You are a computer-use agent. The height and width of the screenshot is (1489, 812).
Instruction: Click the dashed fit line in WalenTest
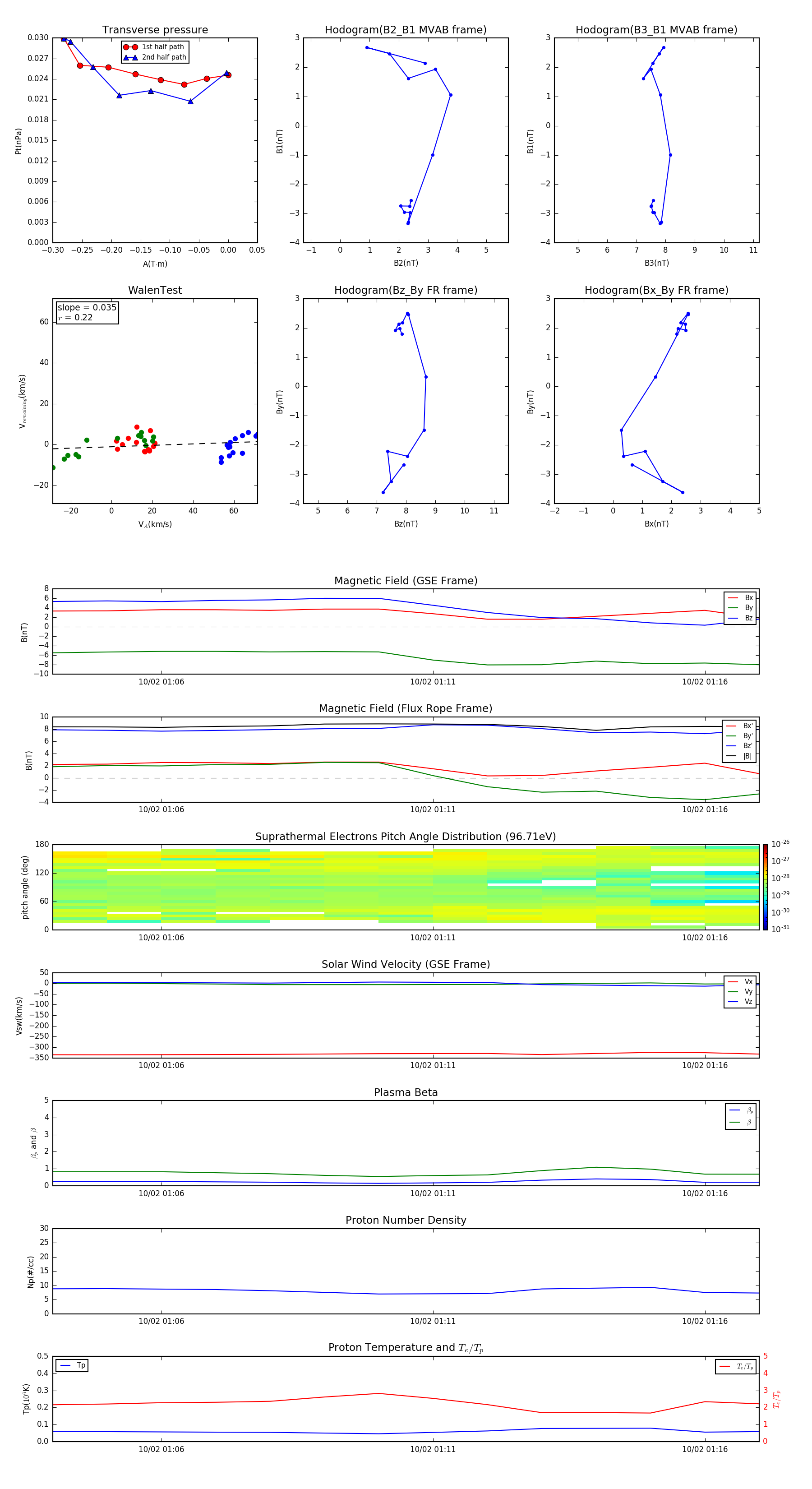click(155, 445)
